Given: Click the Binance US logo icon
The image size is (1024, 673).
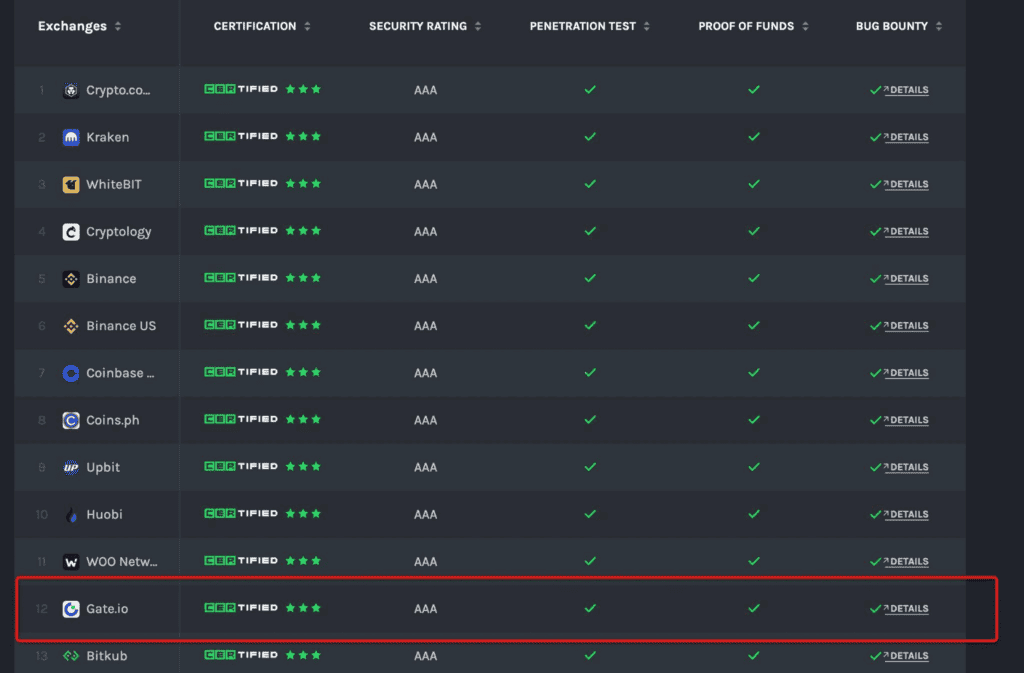Looking at the screenshot, I should coord(71,326).
